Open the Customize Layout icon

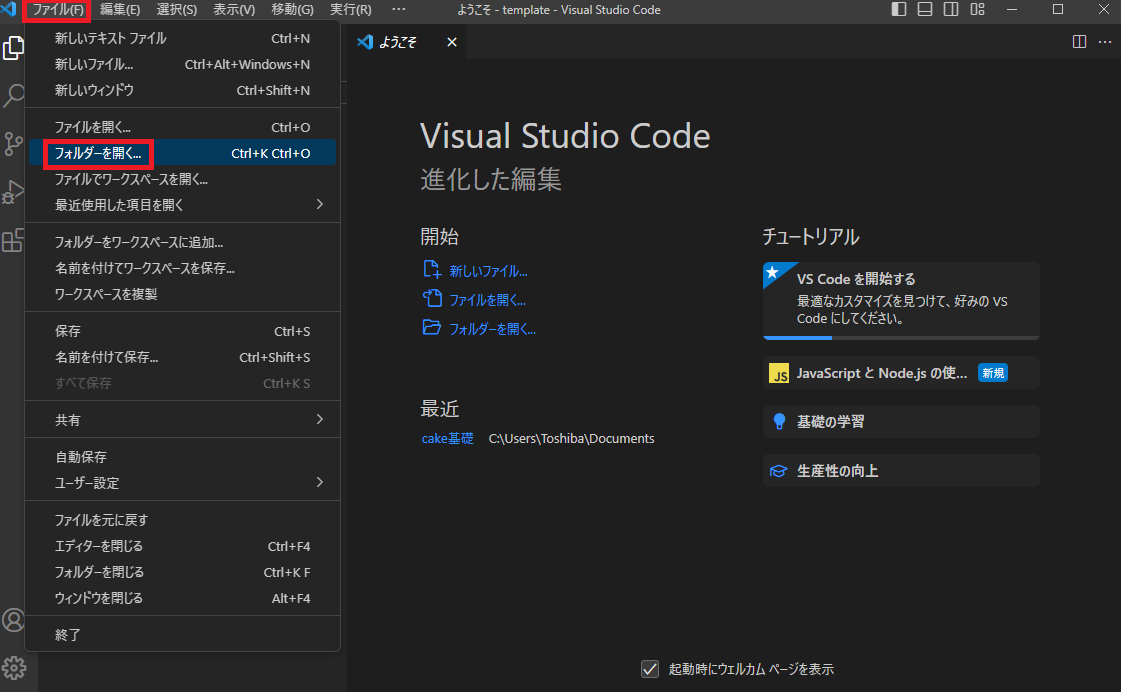tap(977, 9)
